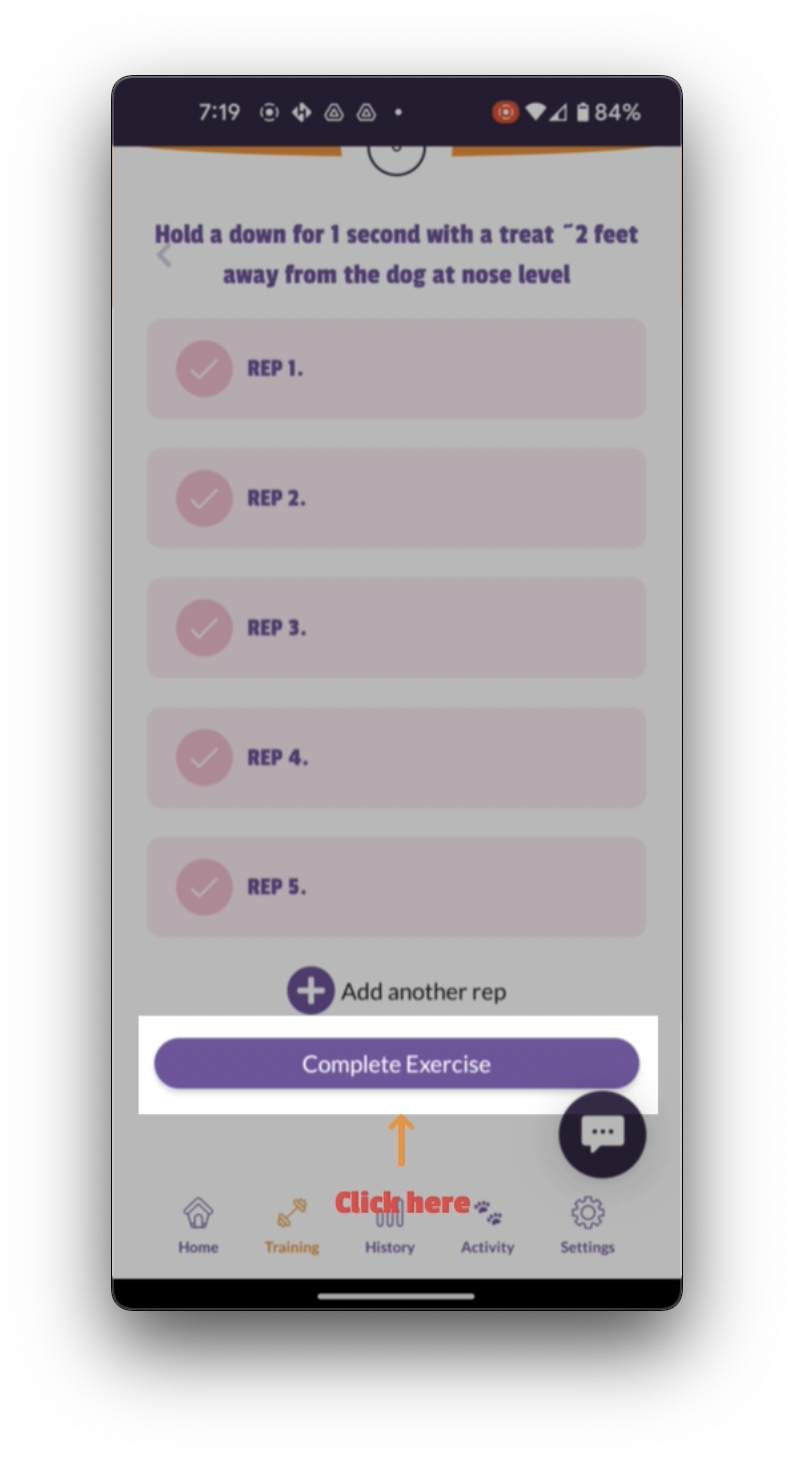Image resolution: width=794 pixels, height=1458 pixels.
Task: Tap the Settings tab label
Action: pos(587,1247)
